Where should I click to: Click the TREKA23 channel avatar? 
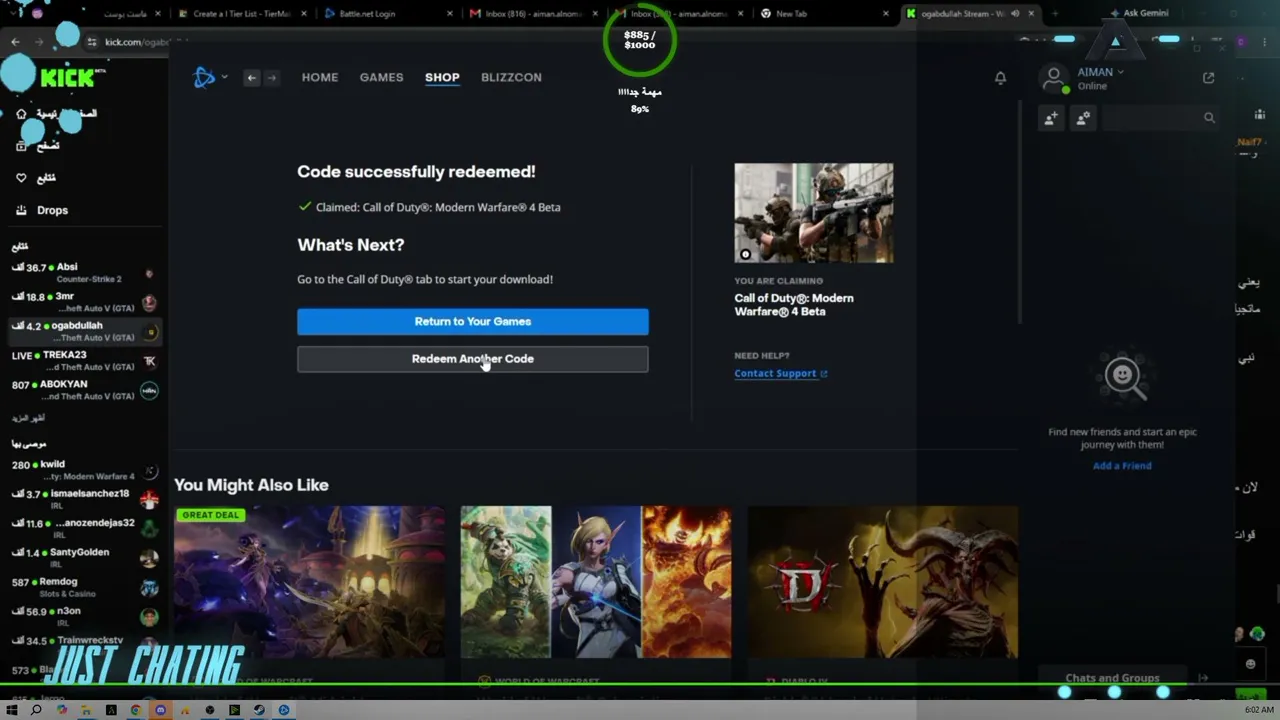(x=149, y=362)
